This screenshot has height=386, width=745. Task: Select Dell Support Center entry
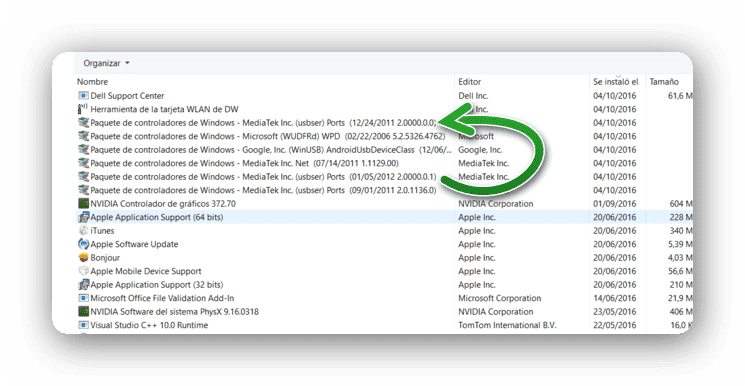click(x=127, y=96)
